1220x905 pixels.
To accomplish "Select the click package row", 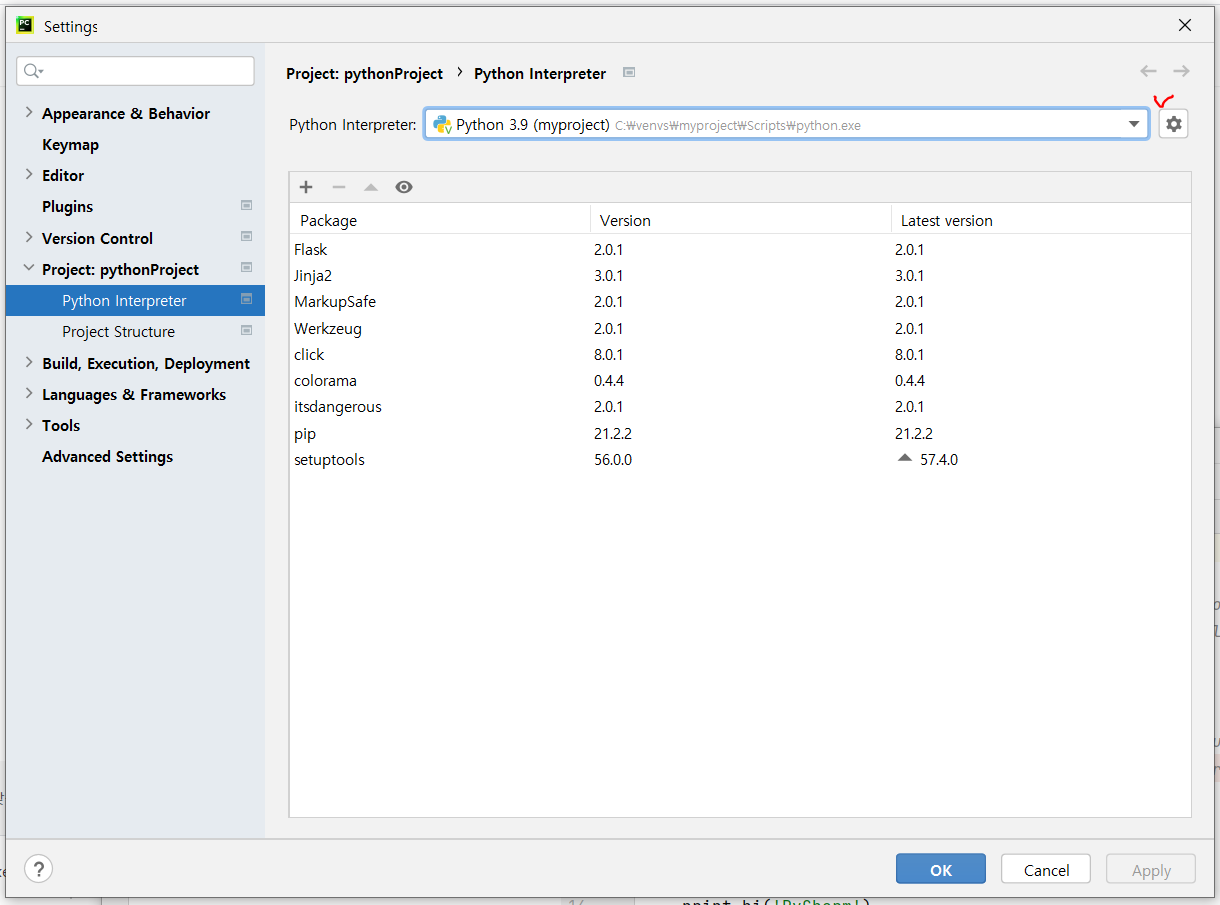I will pyautogui.click(x=740, y=355).
